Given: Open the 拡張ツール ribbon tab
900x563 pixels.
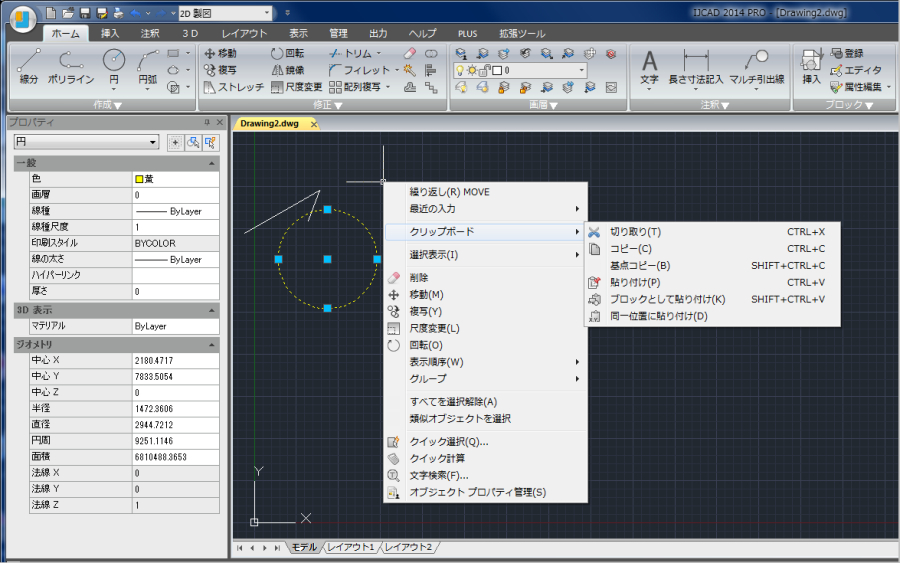Looking at the screenshot, I should [x=521, y=33].
